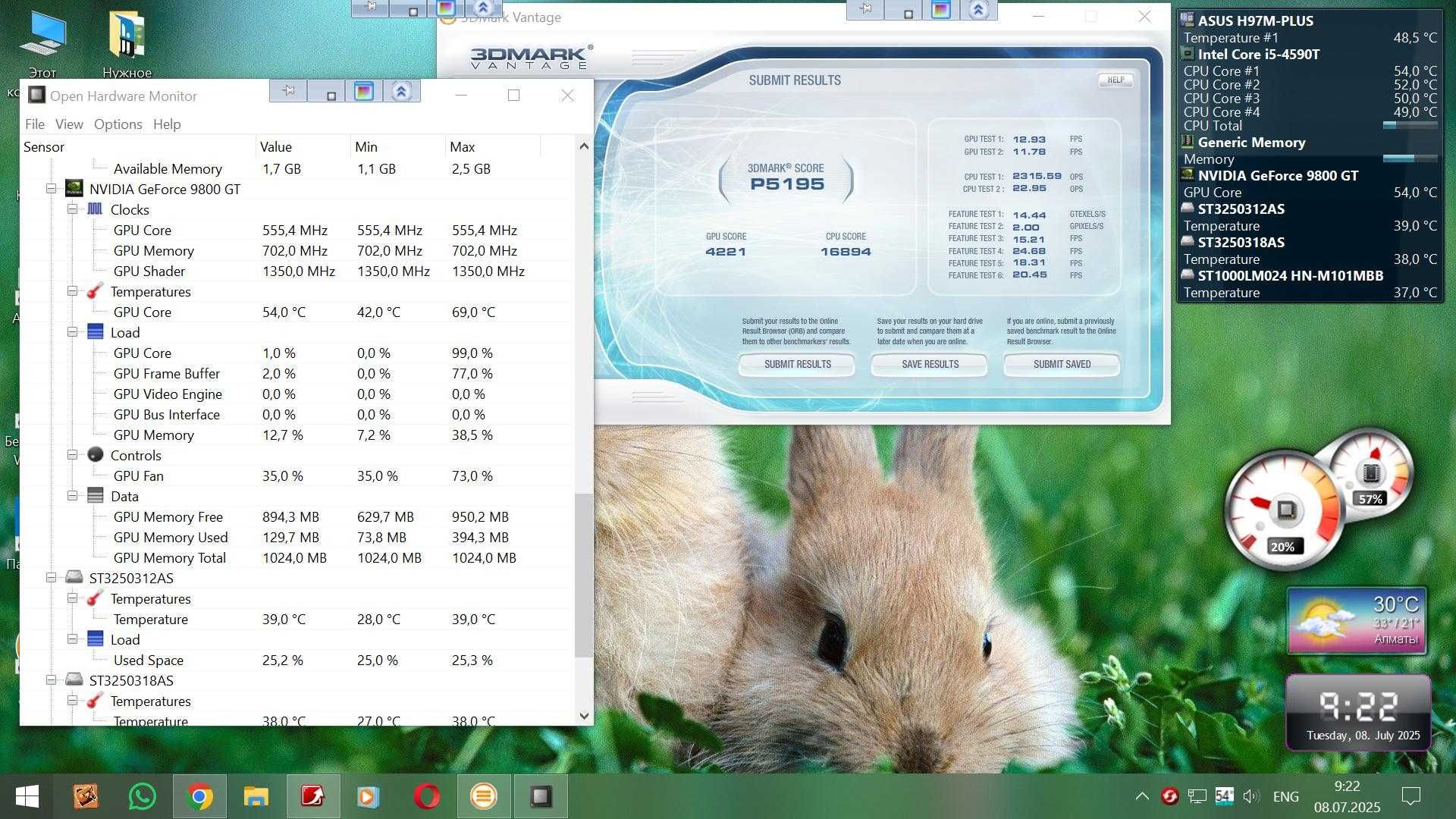Click the Clocks node icon
Screen dimensions: 1456x819
pyautogui.click(x=95, y=209)
